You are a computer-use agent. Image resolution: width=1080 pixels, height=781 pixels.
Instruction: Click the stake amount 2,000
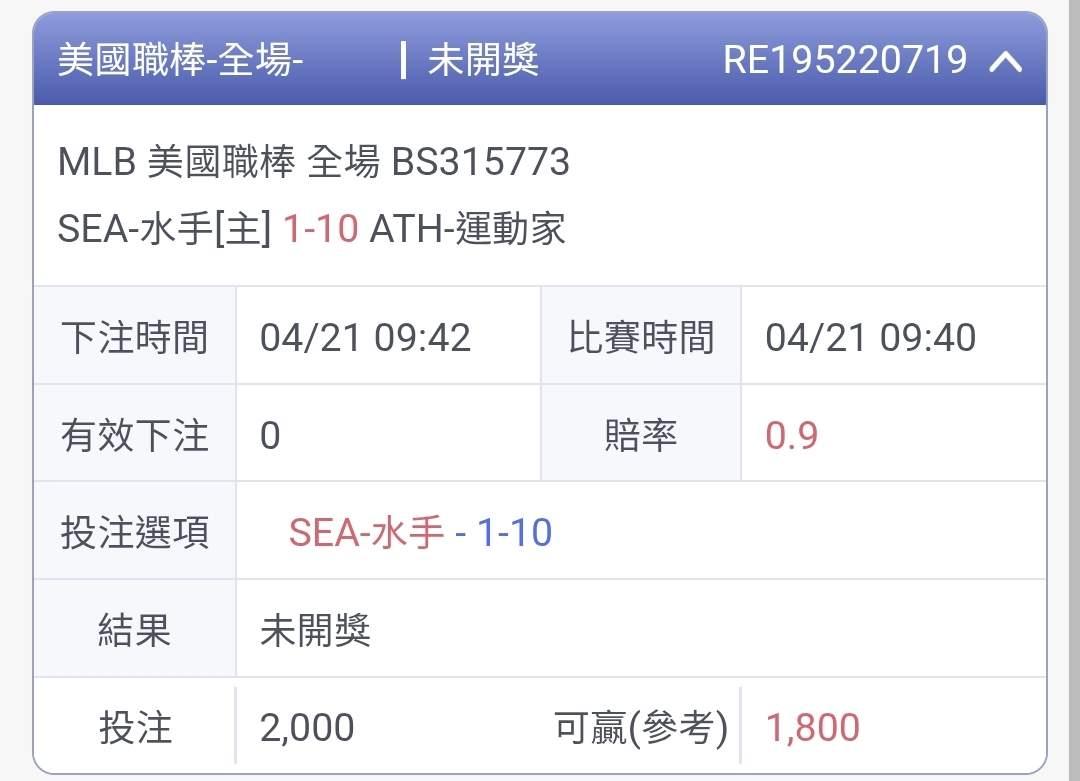point(307,727)
